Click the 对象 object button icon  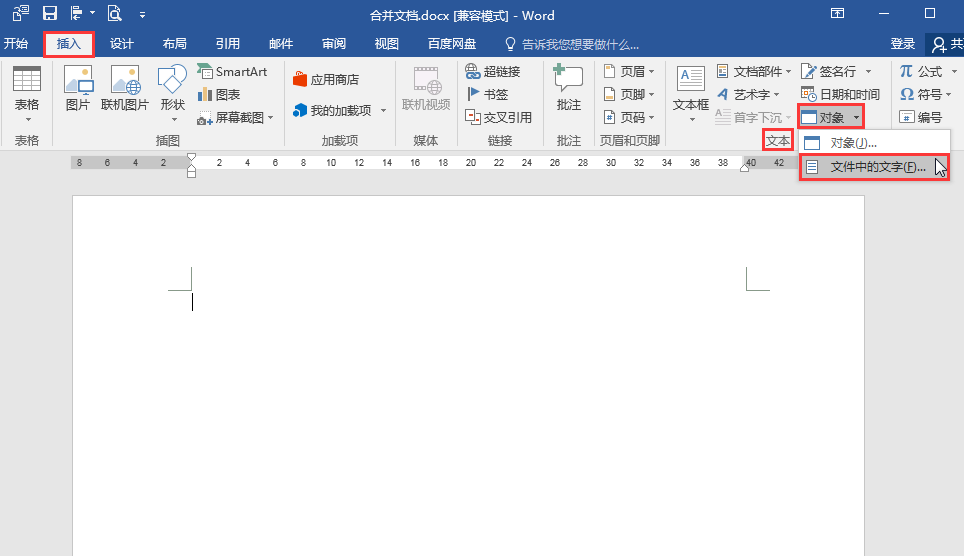point(810,117)
